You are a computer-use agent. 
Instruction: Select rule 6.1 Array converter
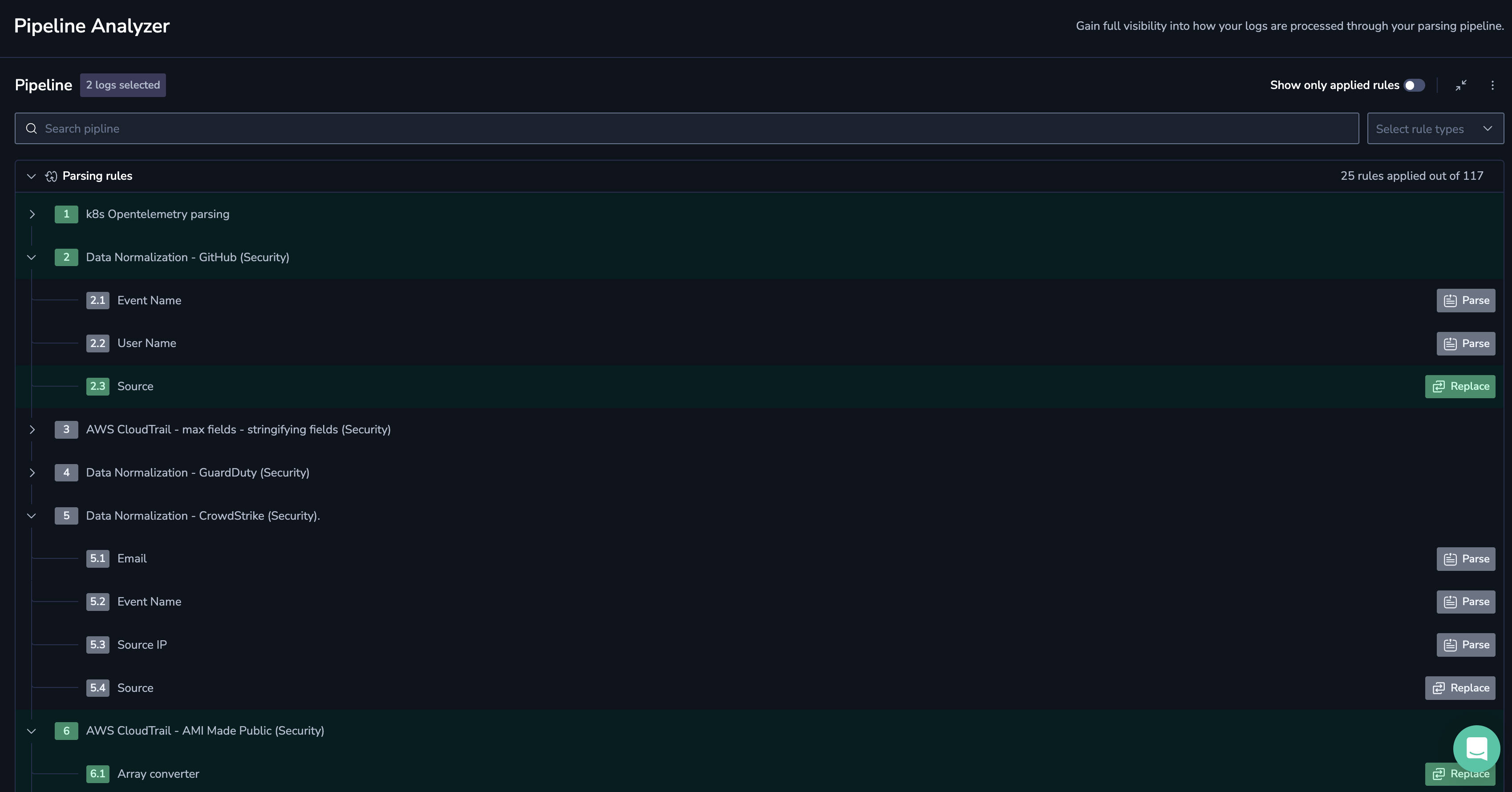pyautogui.click(x=759, y=772)
